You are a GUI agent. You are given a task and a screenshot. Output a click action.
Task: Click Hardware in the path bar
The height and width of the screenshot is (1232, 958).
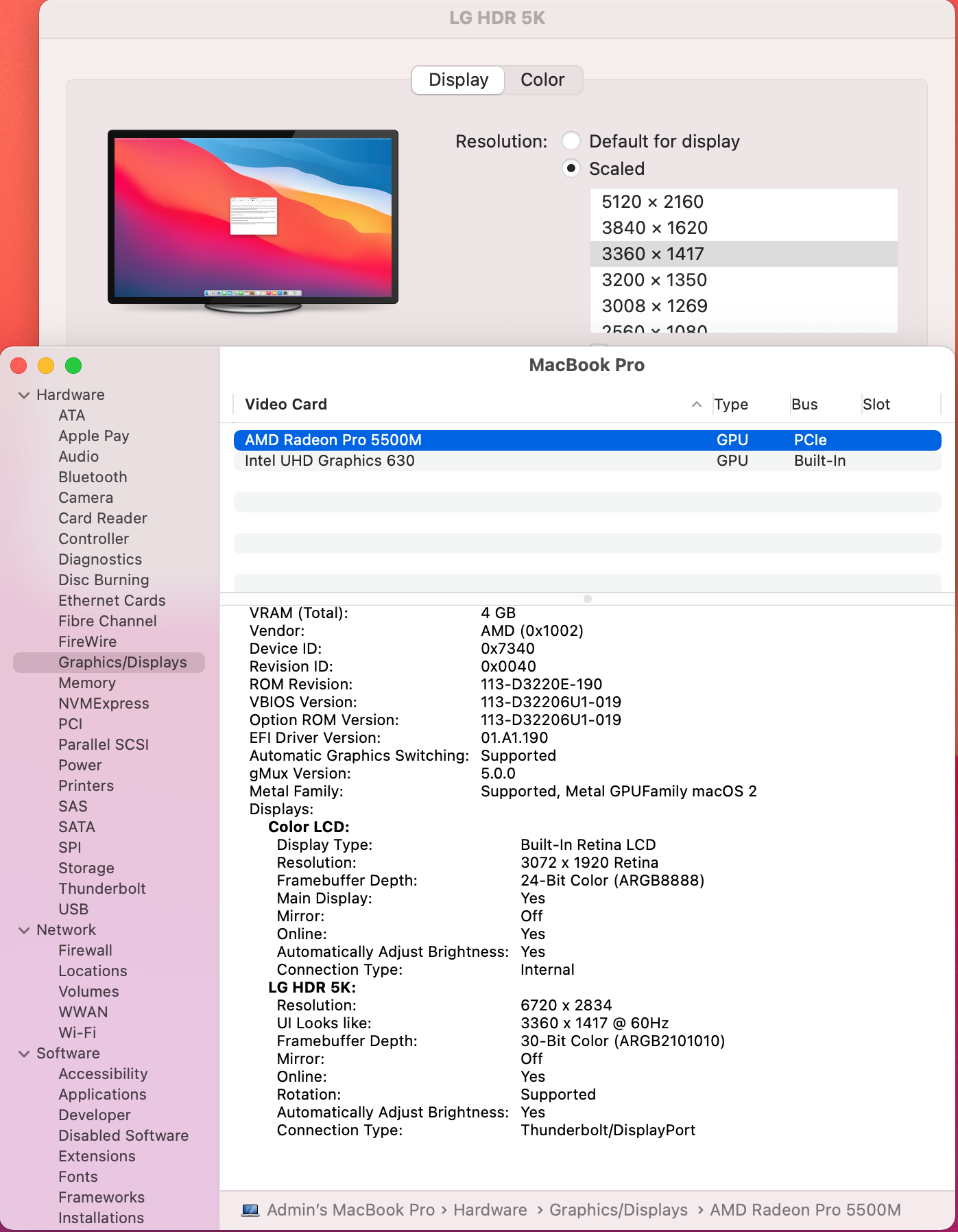pos(490,1210)
